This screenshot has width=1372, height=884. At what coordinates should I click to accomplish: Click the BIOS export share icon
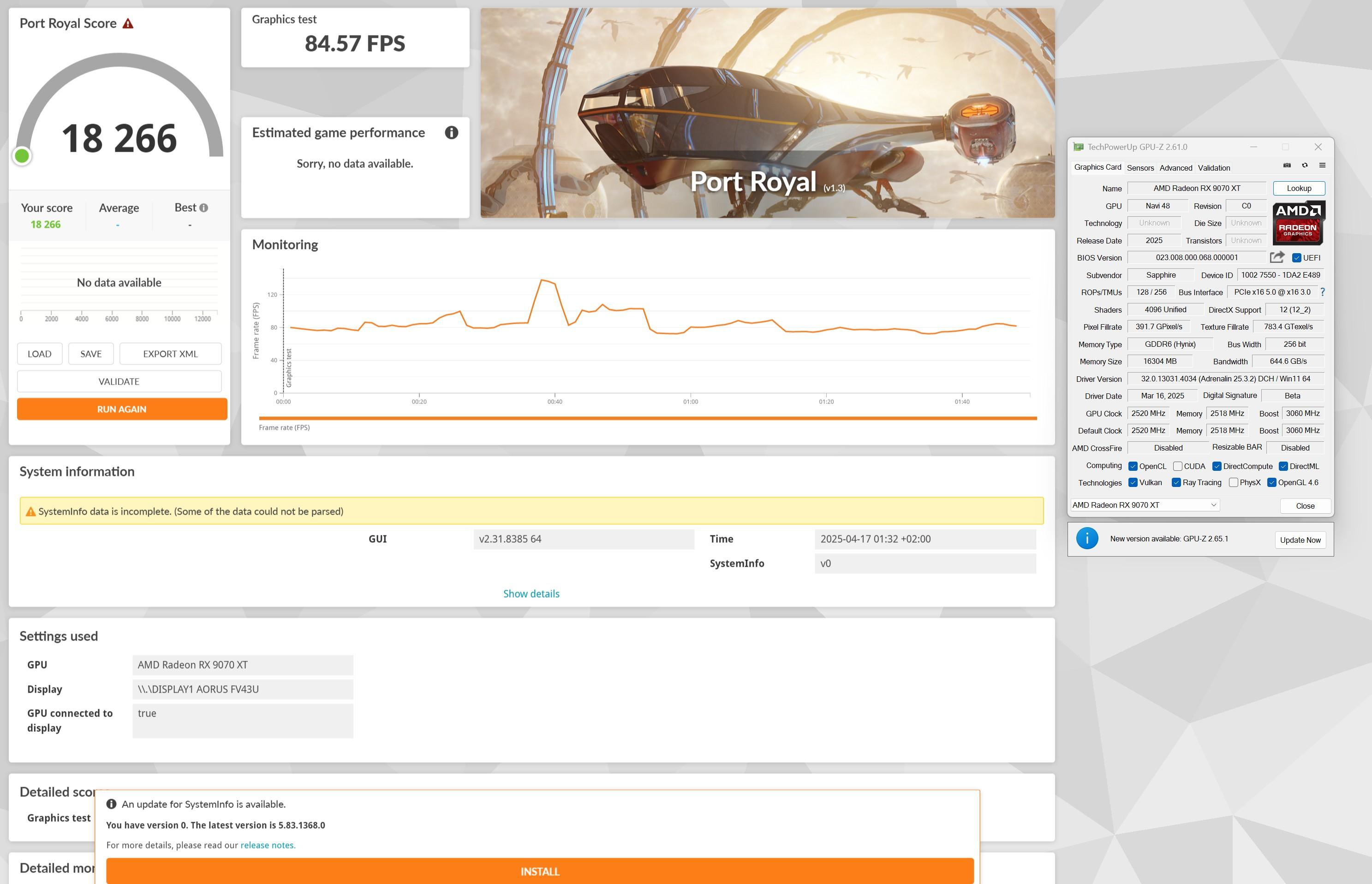tap(1277, 257)
